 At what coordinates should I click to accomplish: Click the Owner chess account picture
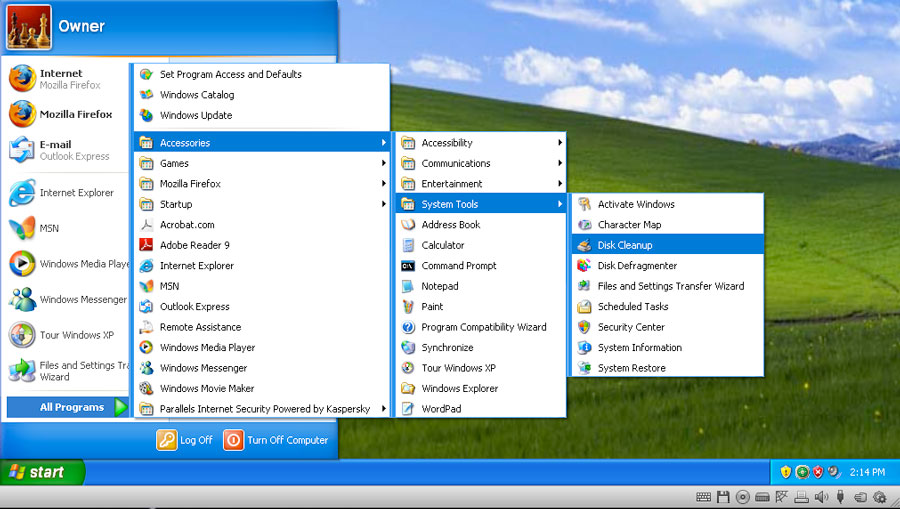pos(29,27)
